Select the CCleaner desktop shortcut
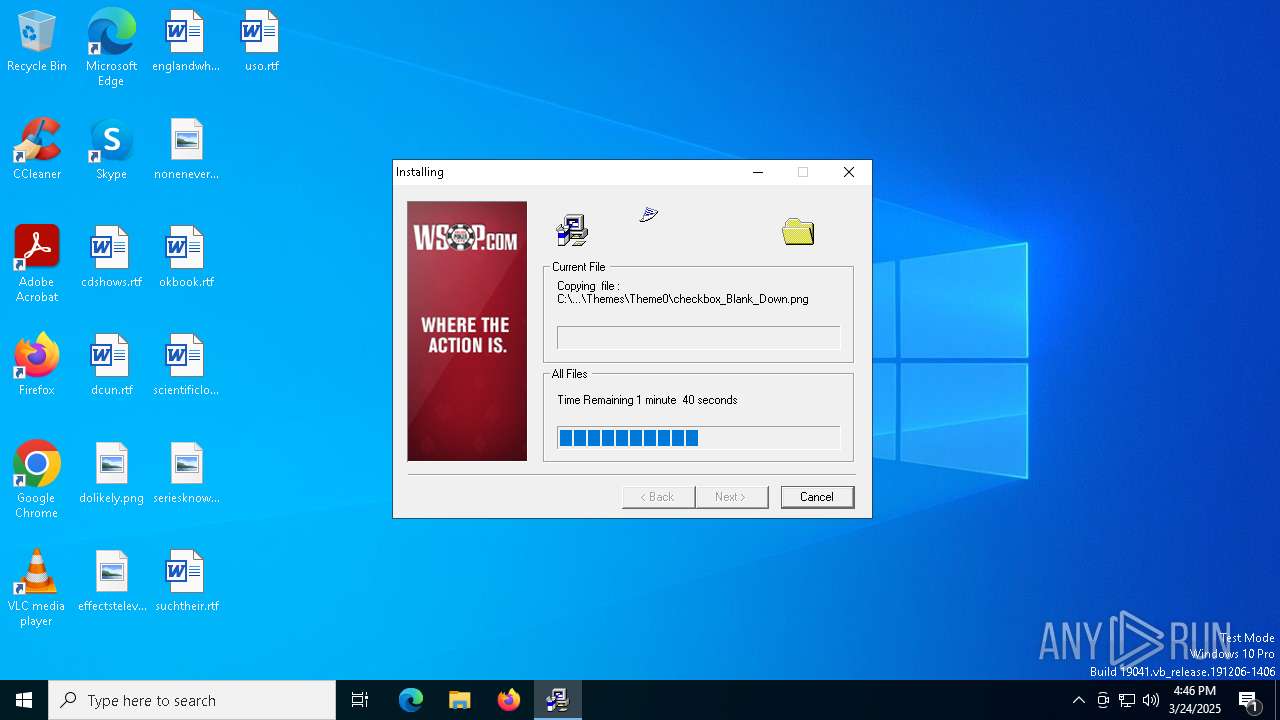Screen dimensions: 1280x720 tap(37, 150)
